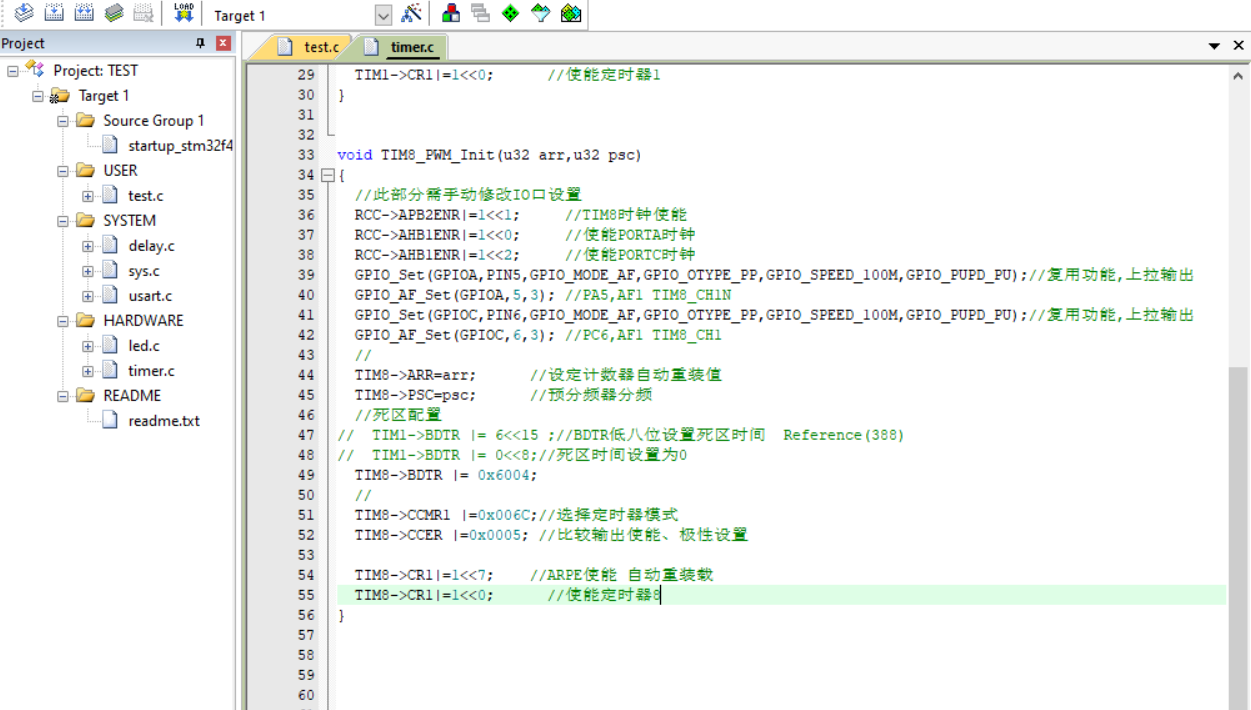Click the Translate current file icon
This screenshot has width=1251, height=710.
[24, 13]
